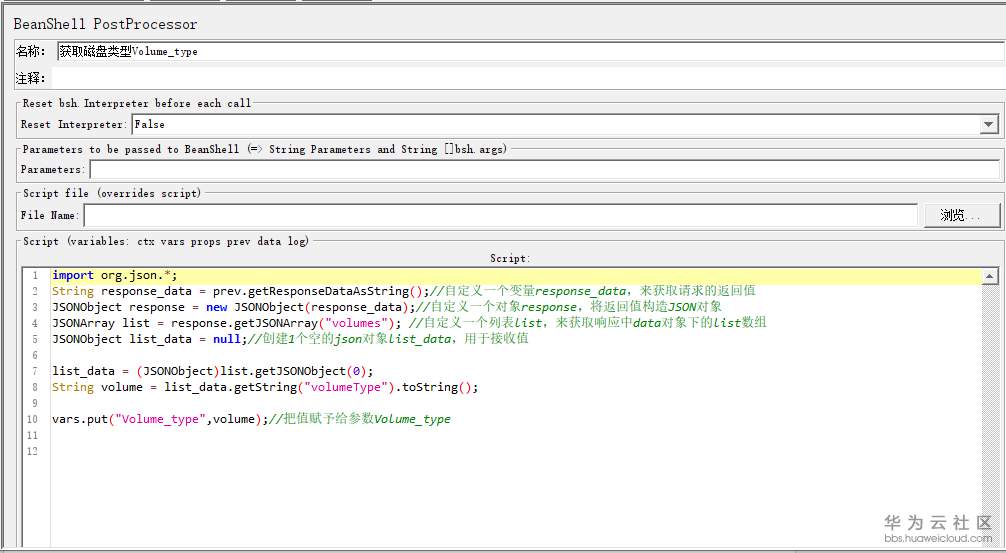Click the File Name input field
Viewport: 1006px width, 553px height.
click(x=500, y=216)
